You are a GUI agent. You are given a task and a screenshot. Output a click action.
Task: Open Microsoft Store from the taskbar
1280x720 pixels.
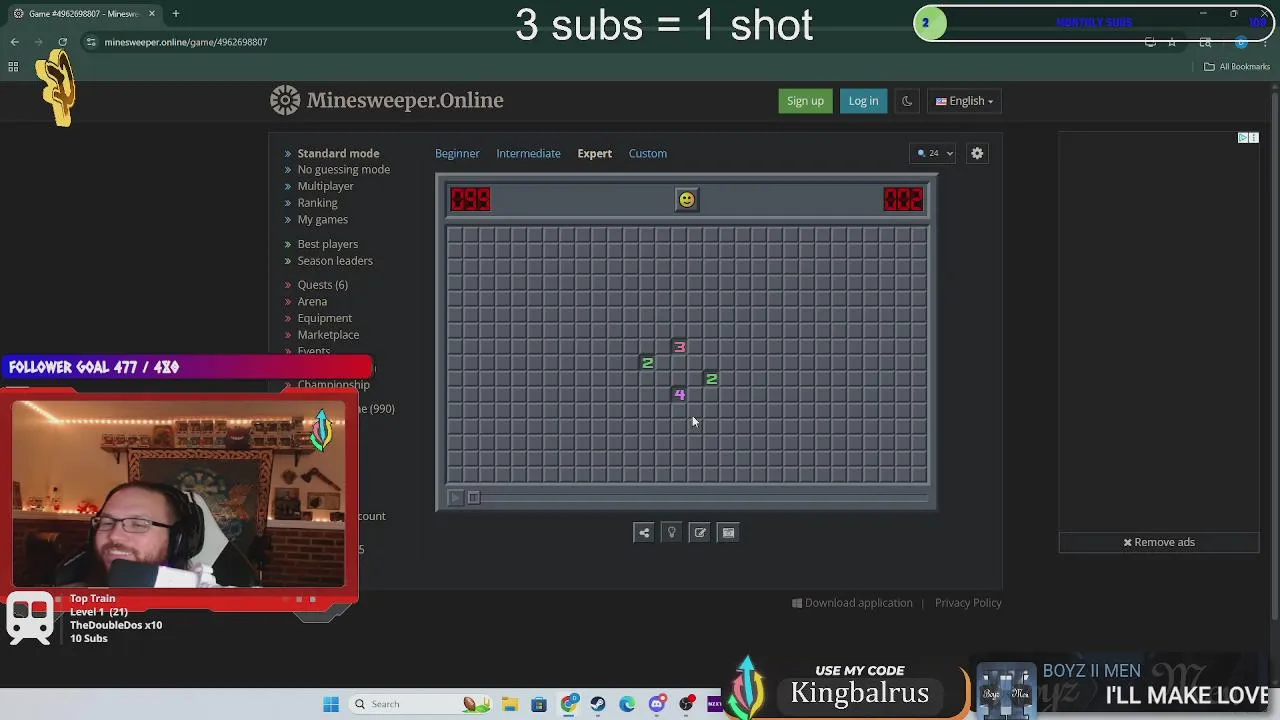pyautogui.click(x=539, y=704)
